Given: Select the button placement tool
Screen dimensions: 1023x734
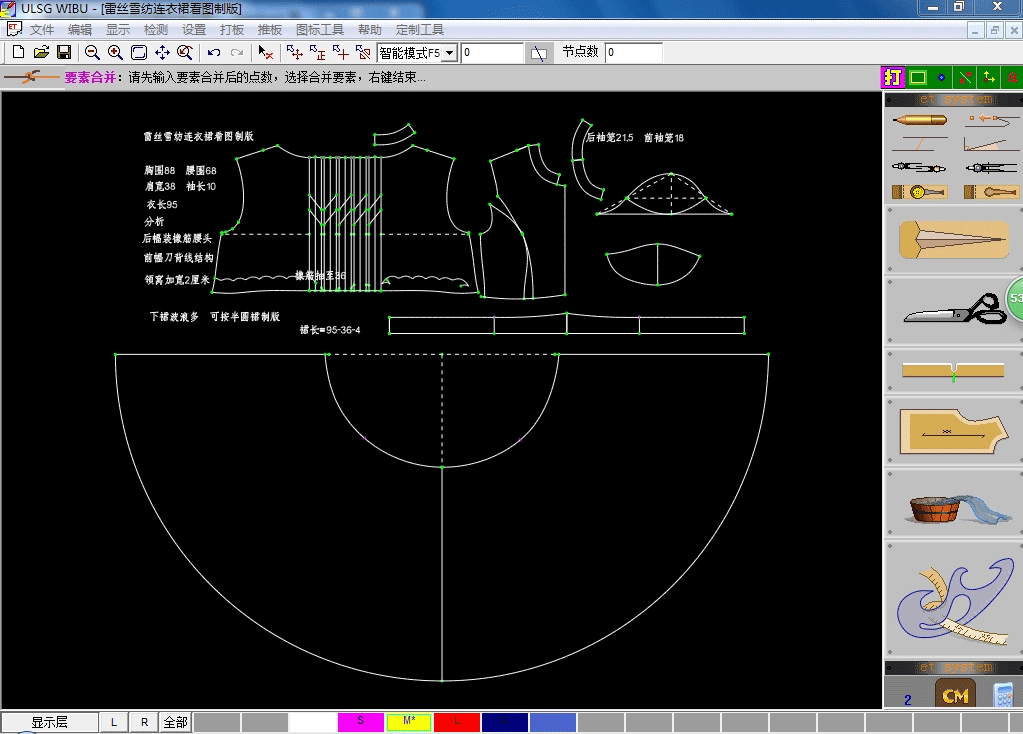Looking at the screenshot, I should click(919, 191).
